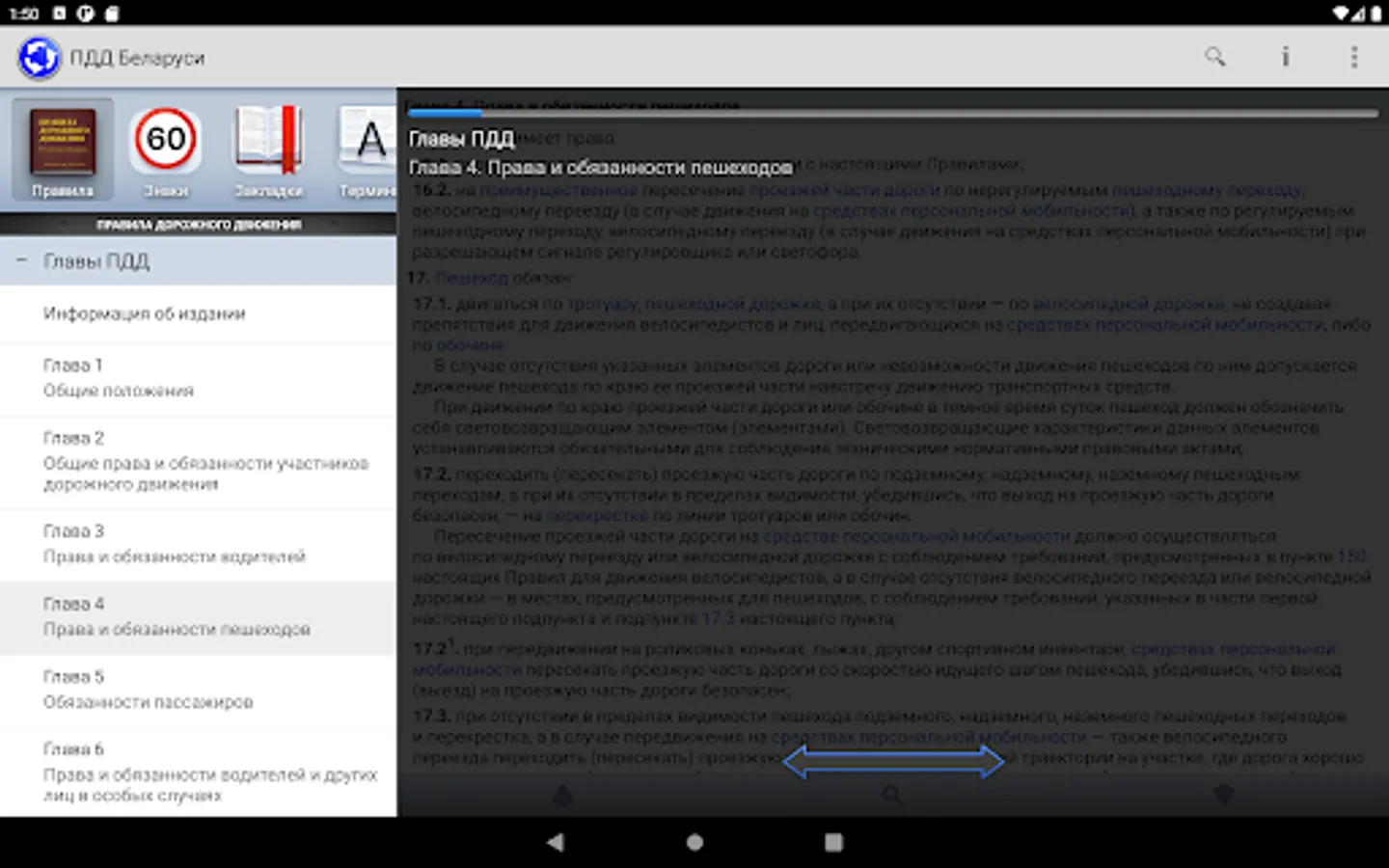Open the three-dot overflow menu
This screenshot has width=1389, height=868.
click(x=1354, y=57)
